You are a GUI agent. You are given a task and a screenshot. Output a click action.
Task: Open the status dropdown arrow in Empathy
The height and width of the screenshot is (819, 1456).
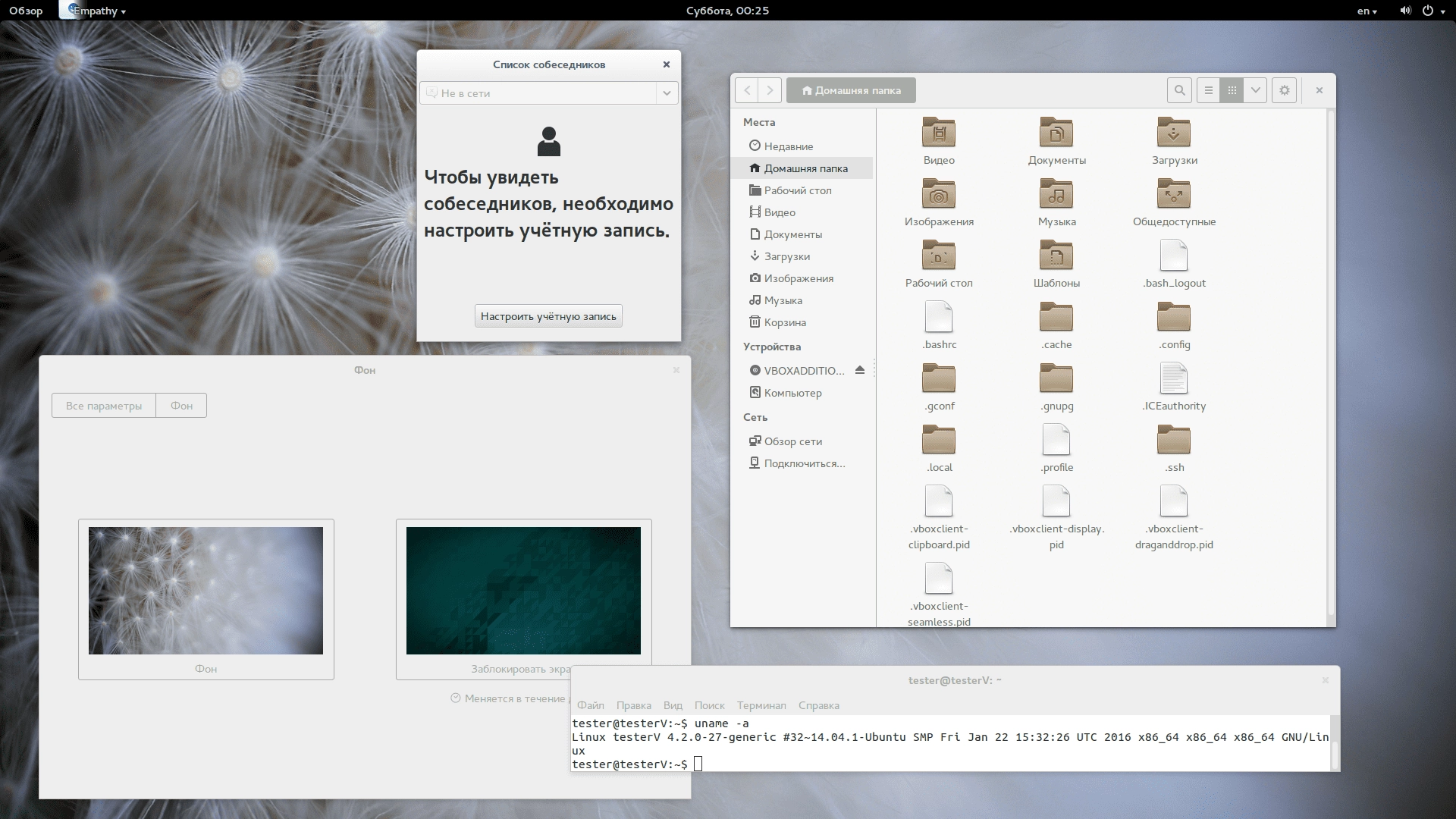pos(667,93)
